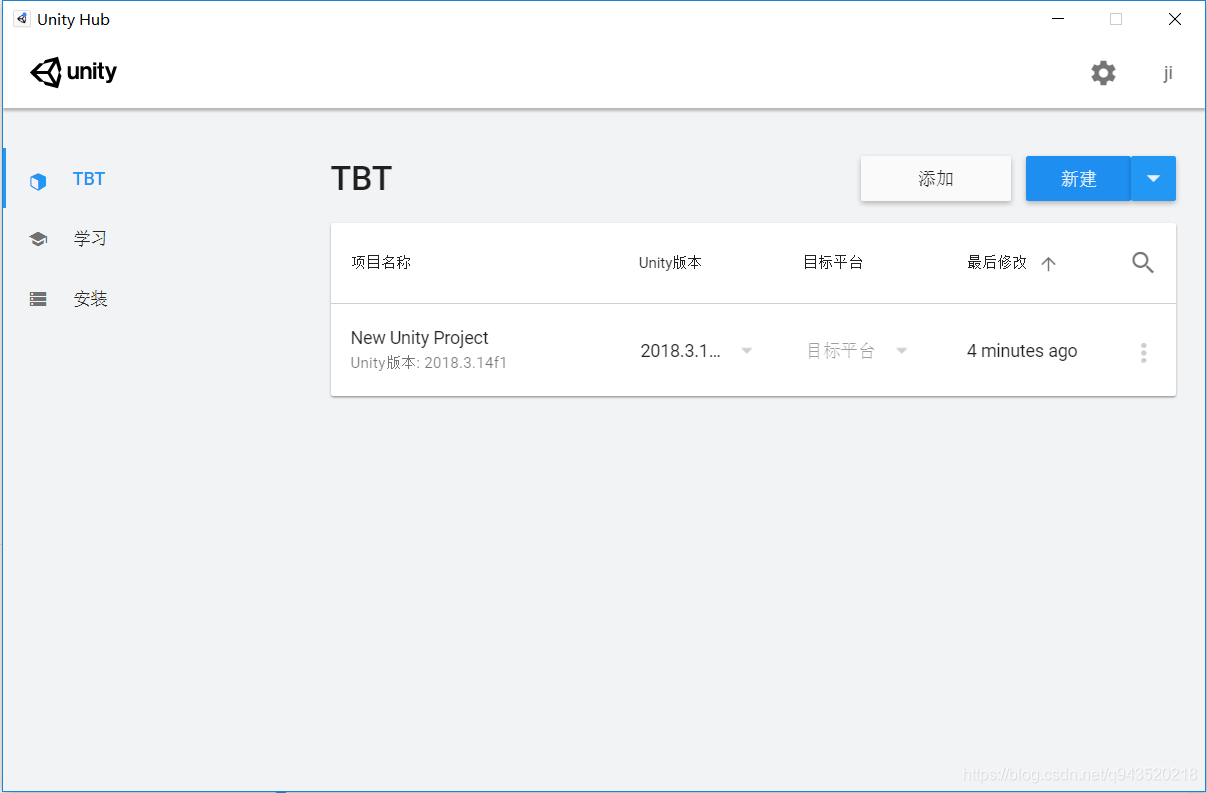Click the 项目名称 column header
This screenshot has width=1207, height=793.
381,263
